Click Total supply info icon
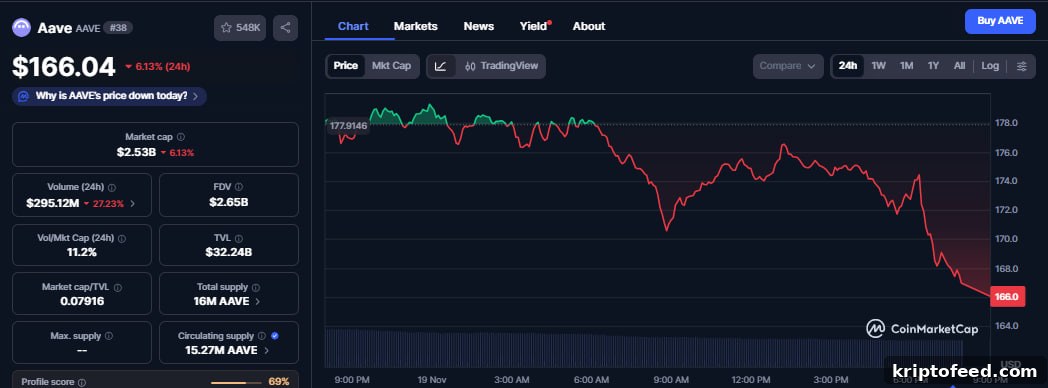Viewport: 1048px width, 388px height. pyautogui.click(x=255, y=287)
